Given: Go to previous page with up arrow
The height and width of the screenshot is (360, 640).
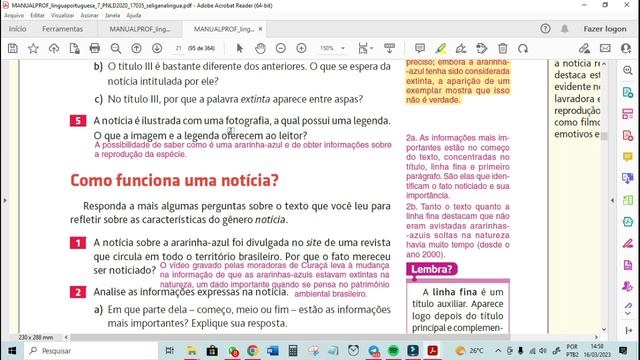Looking at the screenshot, I should pos(136,48).
